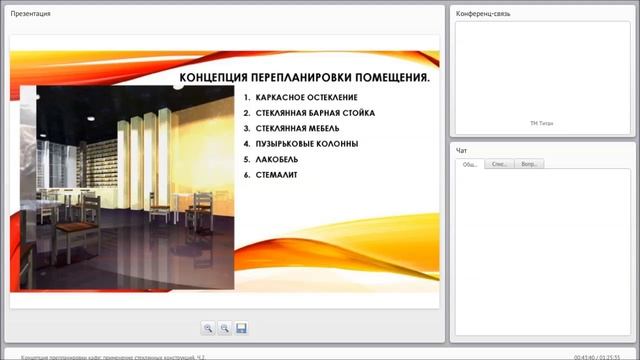The width and height of the screenshot is (640, 360).
Task: Save the presentation with the floppy disk icon
Action: coord(241,328)
